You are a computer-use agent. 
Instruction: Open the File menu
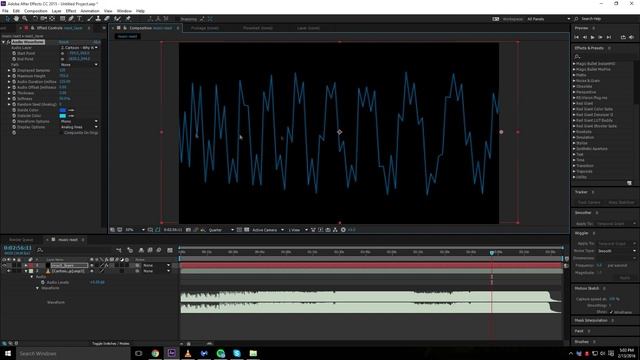(5, 11)
